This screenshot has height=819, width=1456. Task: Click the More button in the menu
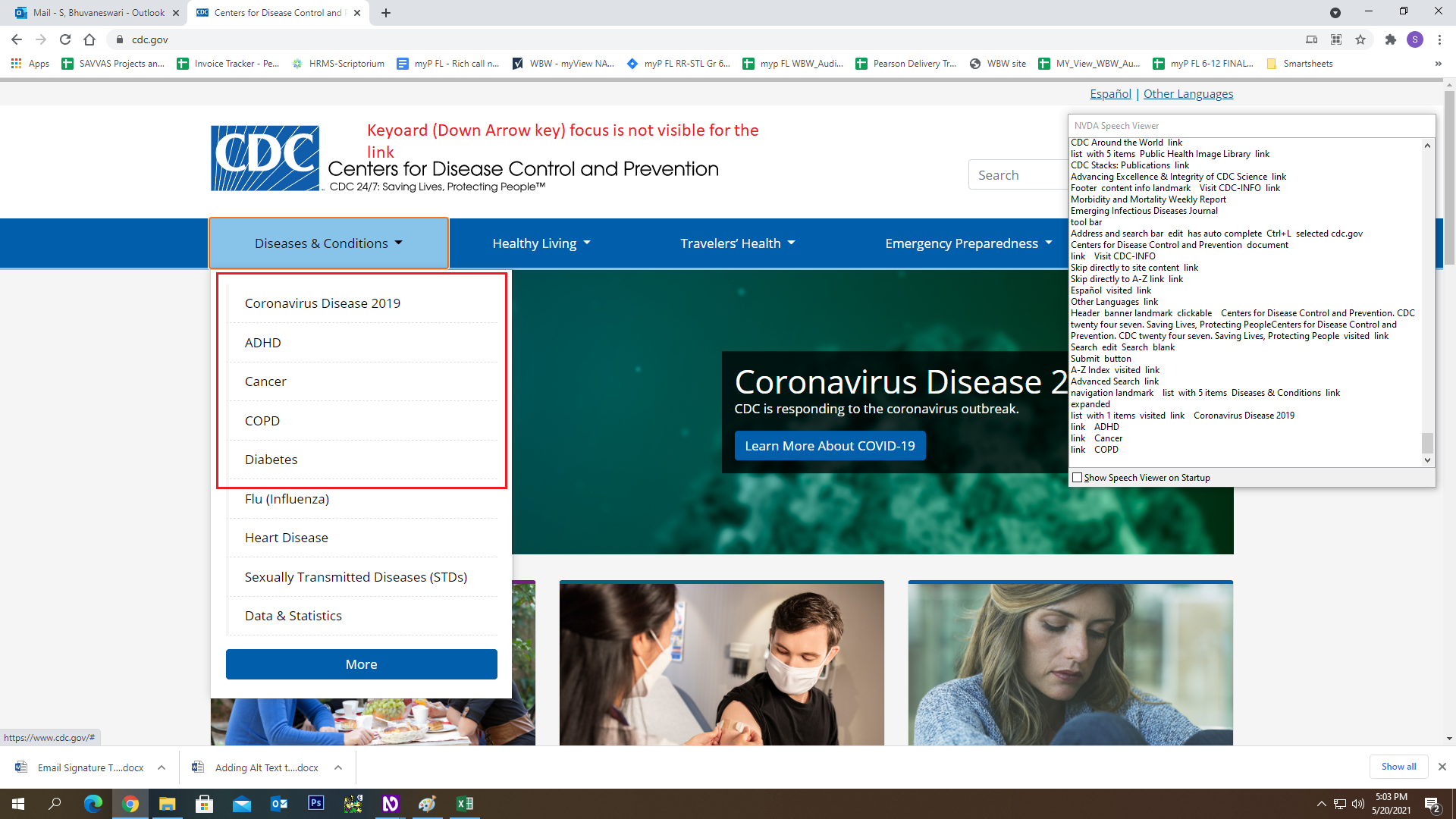[362, 664]
